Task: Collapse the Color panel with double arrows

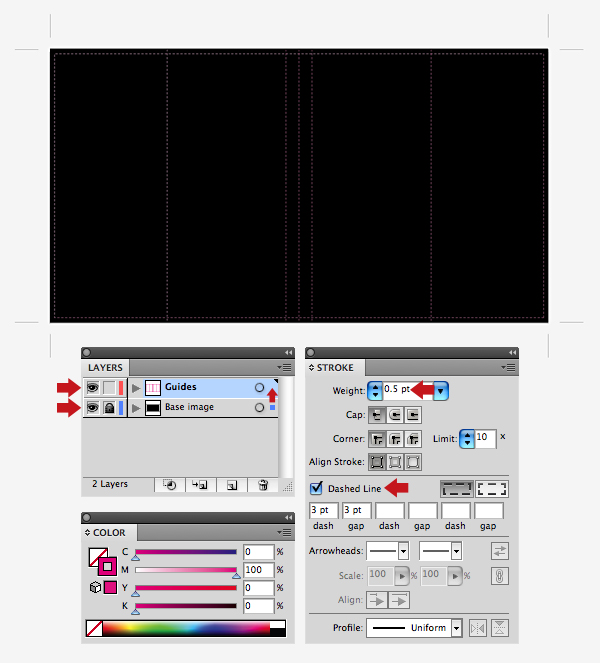Action: point(289,518)
